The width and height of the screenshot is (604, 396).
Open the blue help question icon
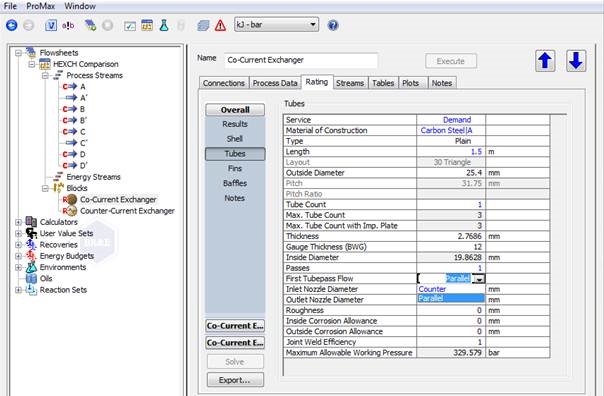pyautogui.click(x=333, y=25)
